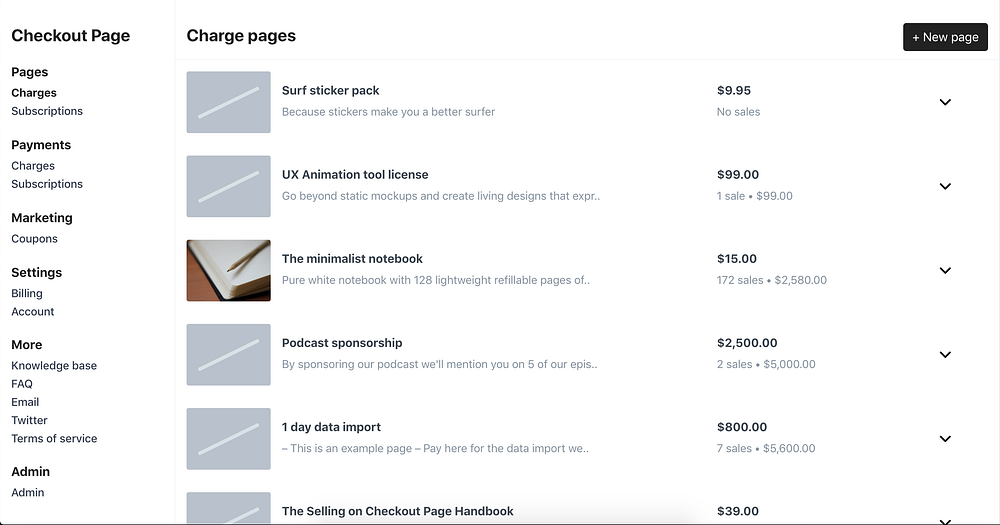Click the Checkout Page logo heading

click(x=70, y=36)
